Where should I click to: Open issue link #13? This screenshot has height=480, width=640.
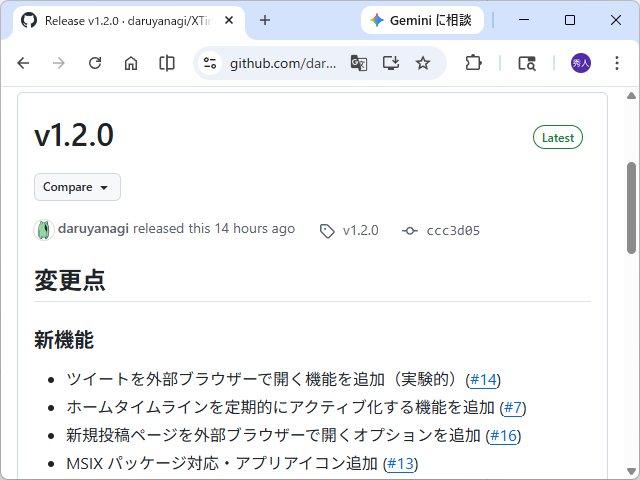click(x=400, y=464)
